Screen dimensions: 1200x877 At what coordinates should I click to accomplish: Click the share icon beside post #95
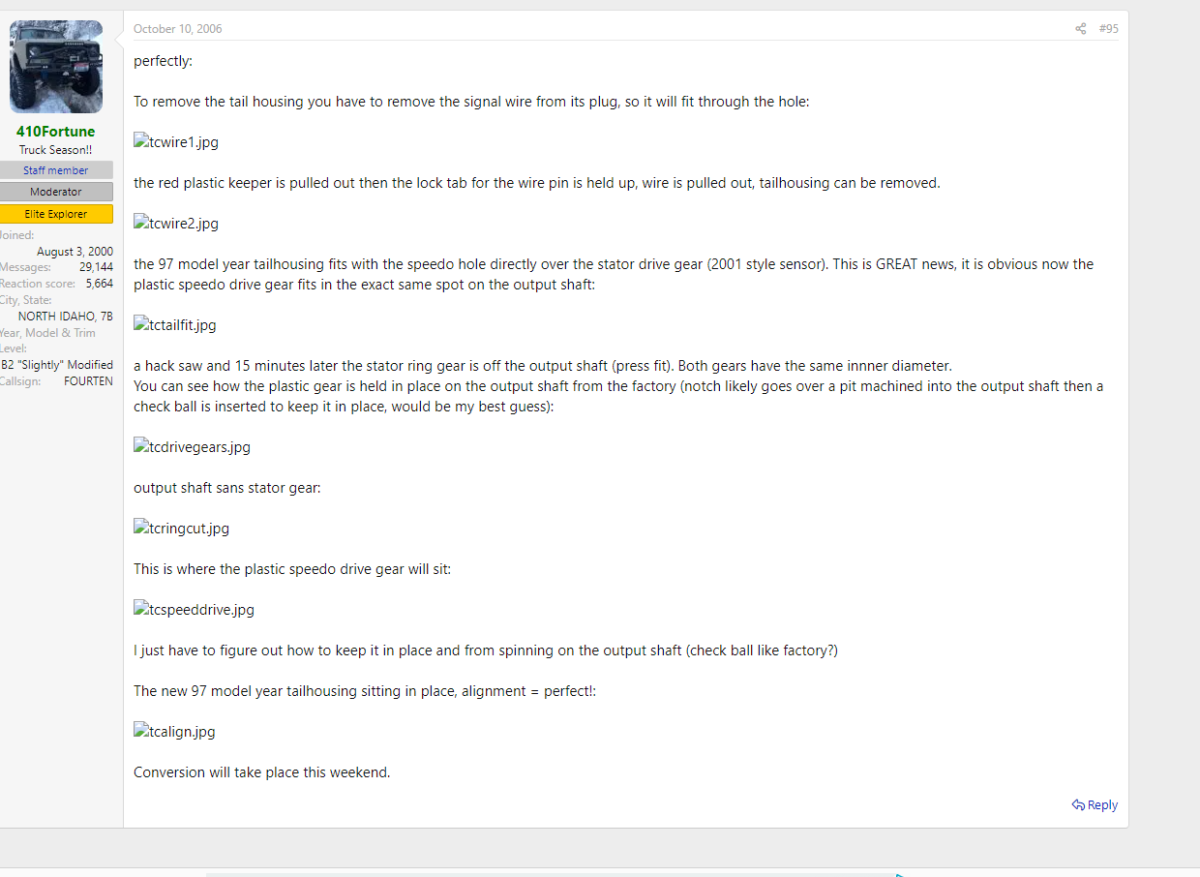tap(1080, 29)
